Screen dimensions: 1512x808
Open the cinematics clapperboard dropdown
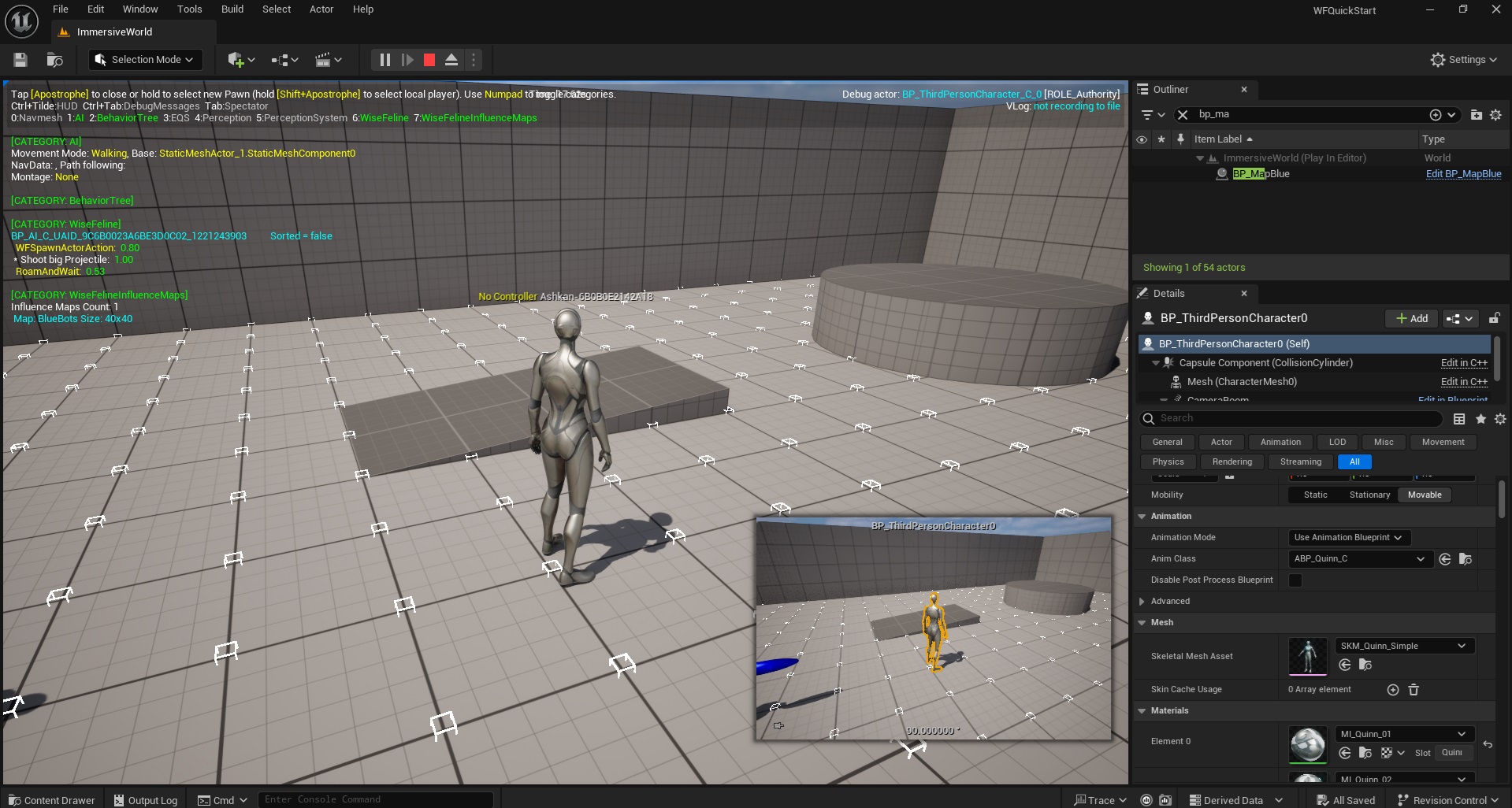click(329, 60)
